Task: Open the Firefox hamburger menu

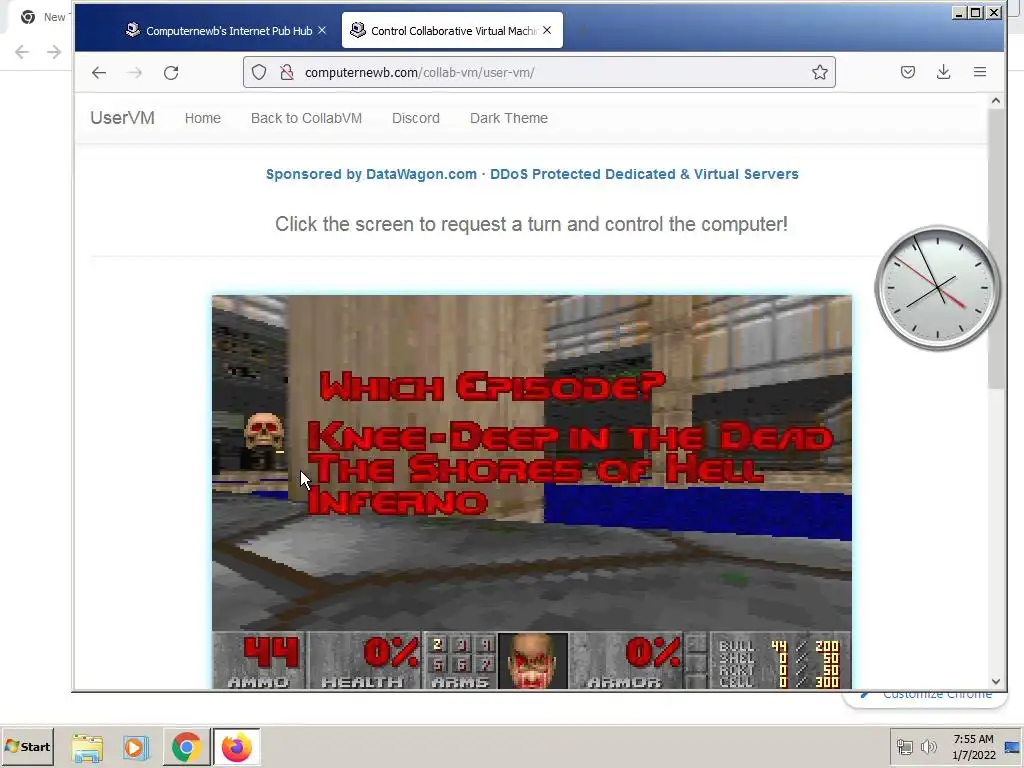Action: (980, 72)
